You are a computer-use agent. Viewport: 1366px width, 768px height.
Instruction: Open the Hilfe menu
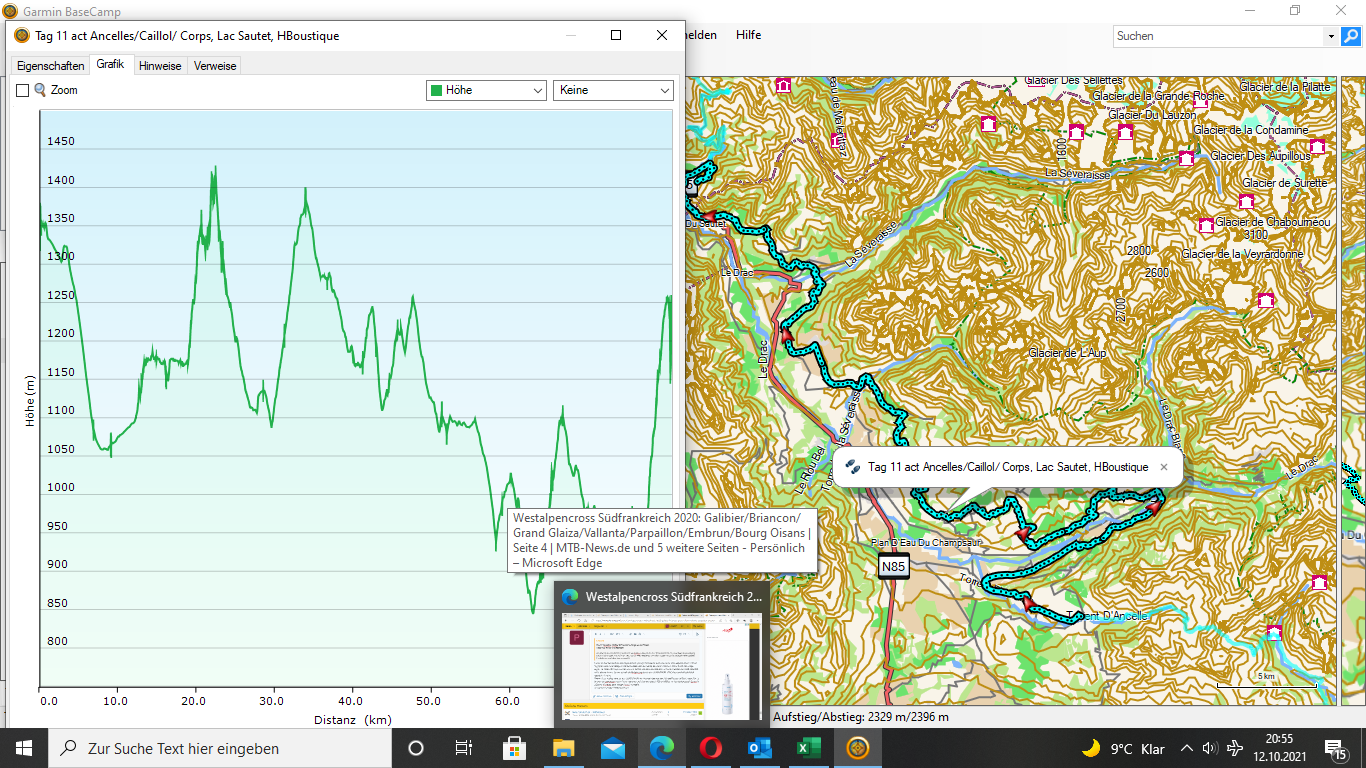tap(748, 35)
